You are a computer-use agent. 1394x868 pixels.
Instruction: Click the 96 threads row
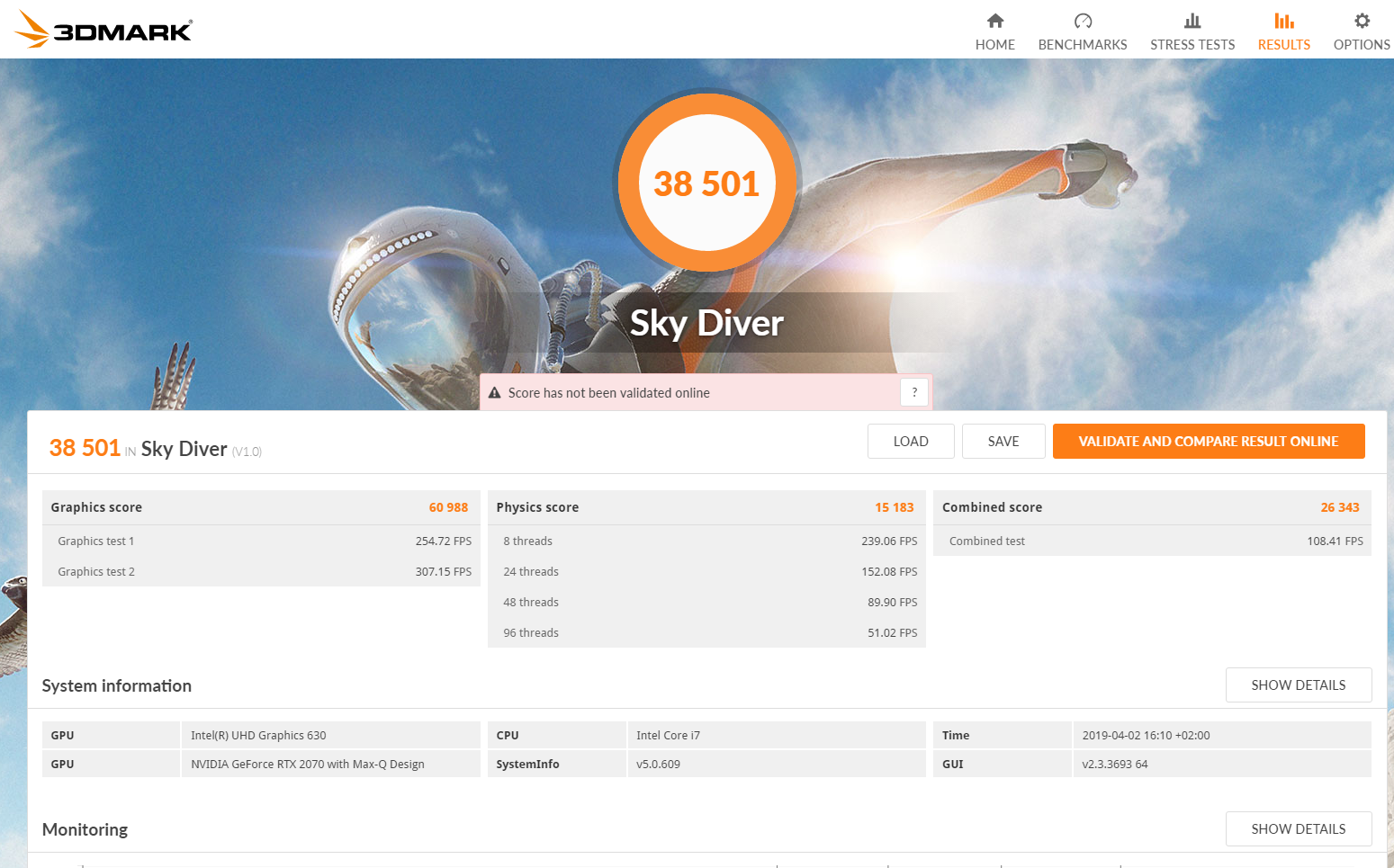point(706,633)
